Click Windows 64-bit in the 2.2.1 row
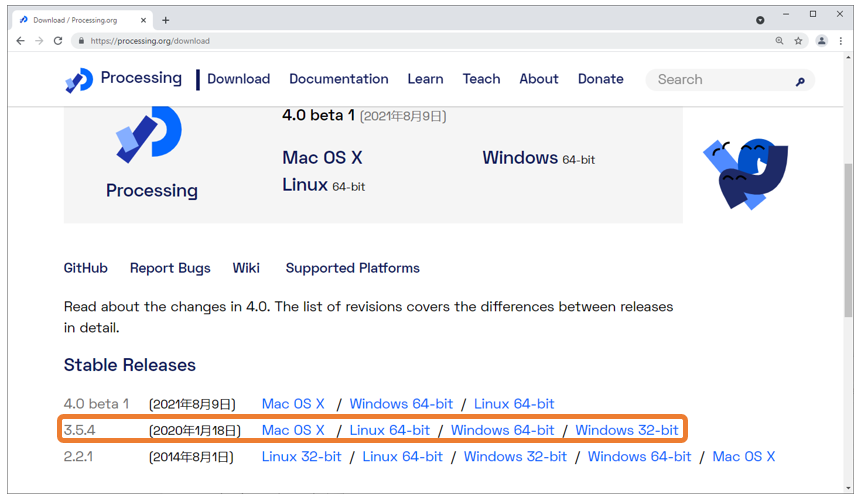The width and height of the screenshot is (861, 499). tap(640, 457)
